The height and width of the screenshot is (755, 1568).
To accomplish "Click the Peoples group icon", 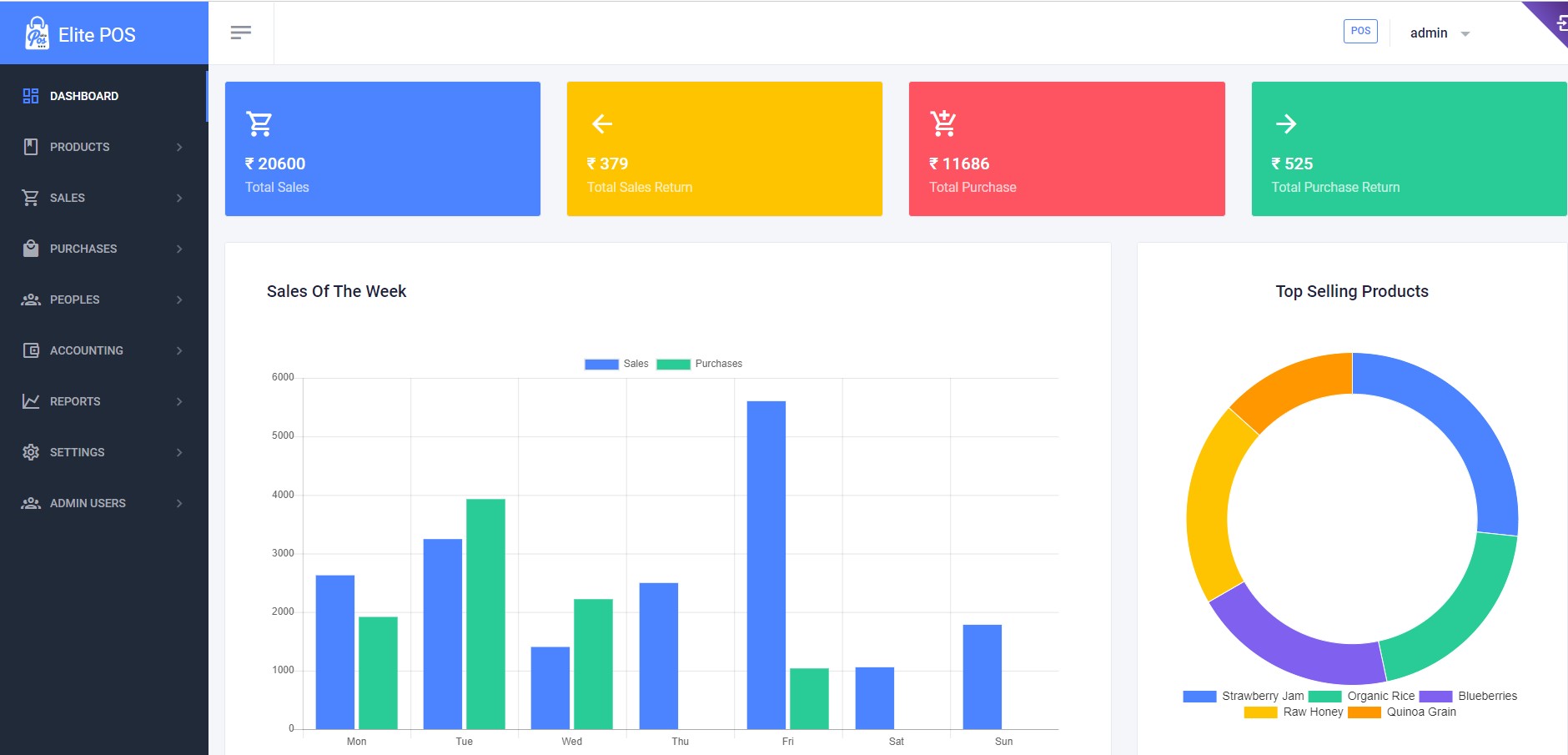I will [x=31, y=299].
